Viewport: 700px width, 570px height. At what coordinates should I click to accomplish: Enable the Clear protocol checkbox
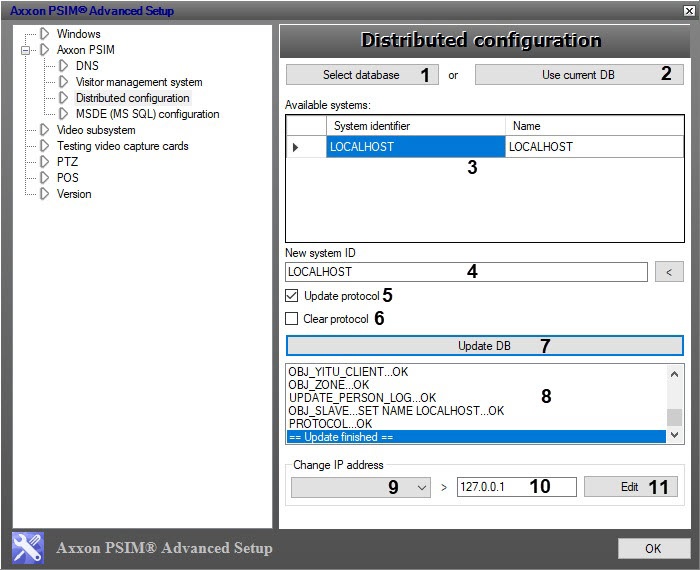pos(292,319)
